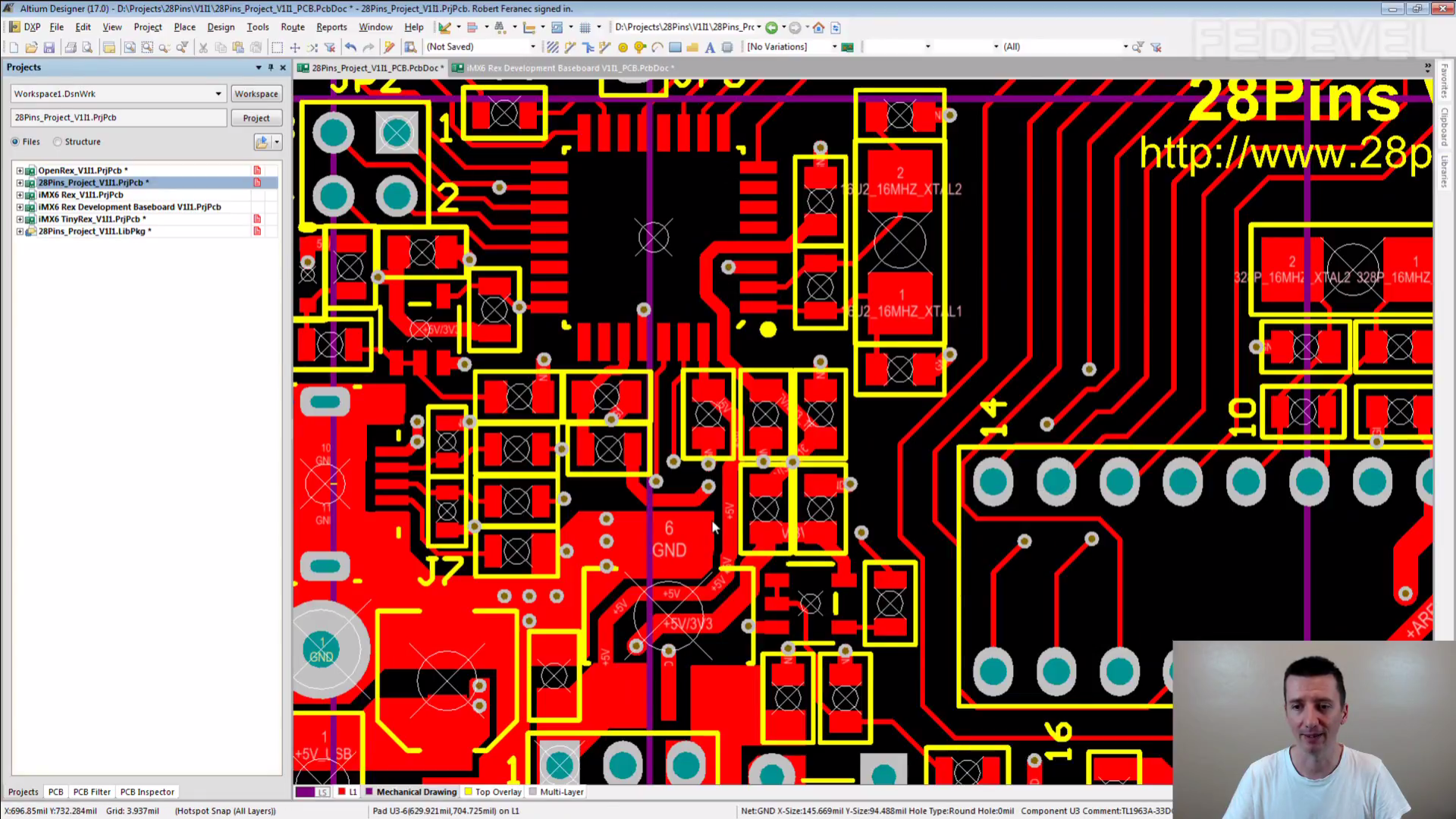The height and width of the screenshot is (819, 1456).
Task: Open the No Variations dropdown
Action: click(x=834, y=47)
